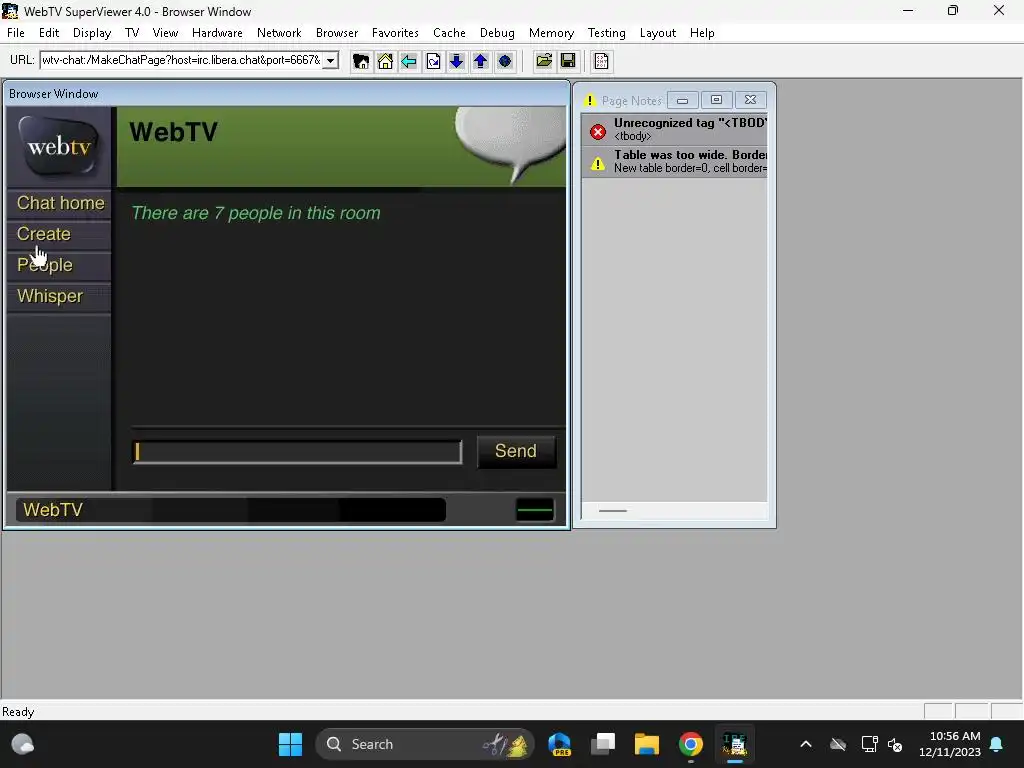Viewport: 1024px width, 768px height.
Task: Click the yellow house Home icon
Action: coord(385,61)
